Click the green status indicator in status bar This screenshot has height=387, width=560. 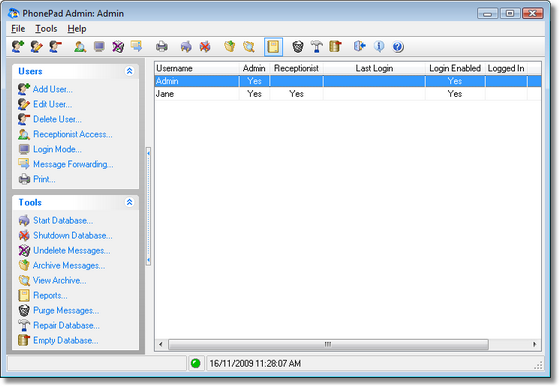point(195,363)
